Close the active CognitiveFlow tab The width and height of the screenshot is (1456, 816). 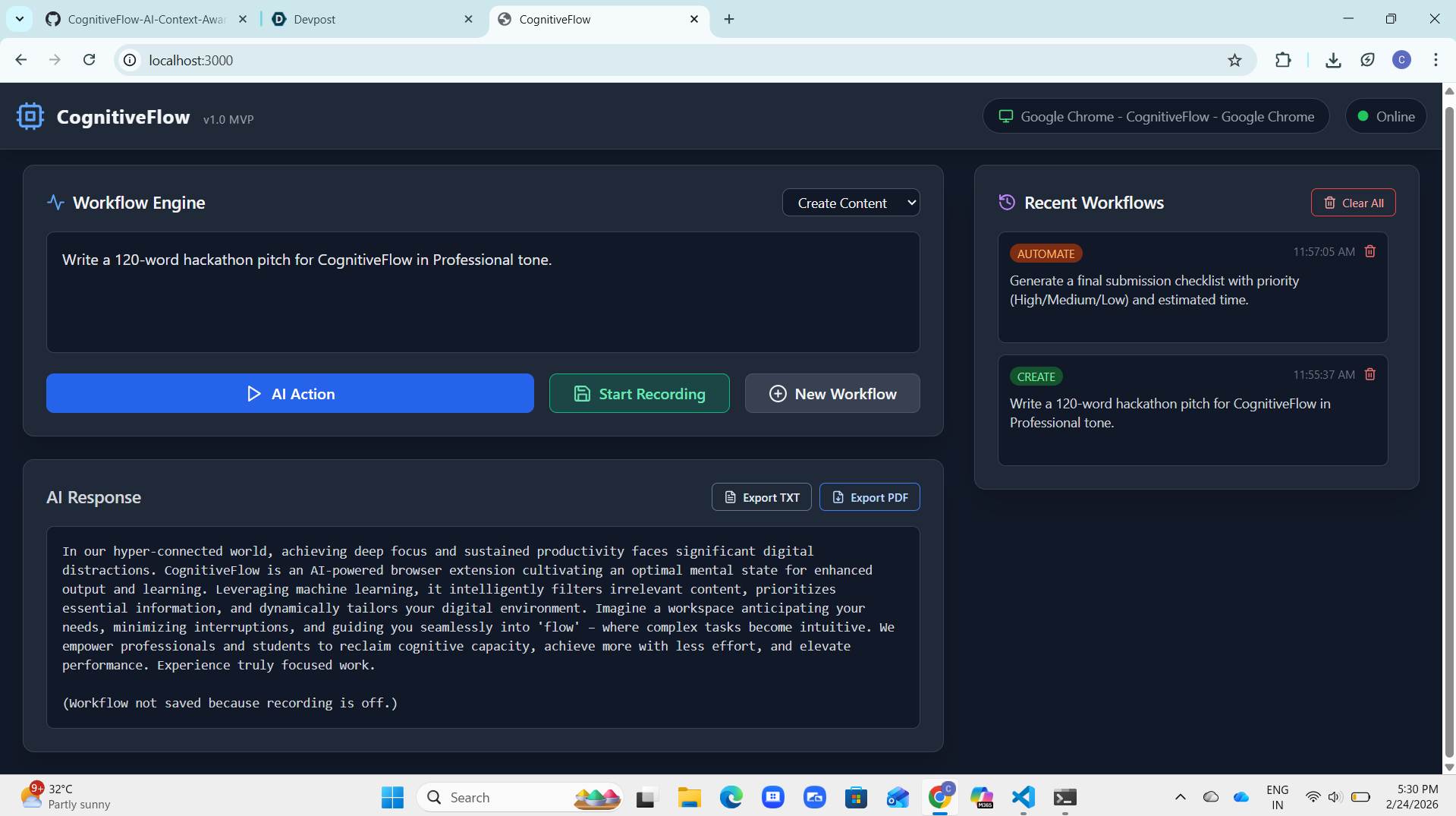[x=694, y=19]
